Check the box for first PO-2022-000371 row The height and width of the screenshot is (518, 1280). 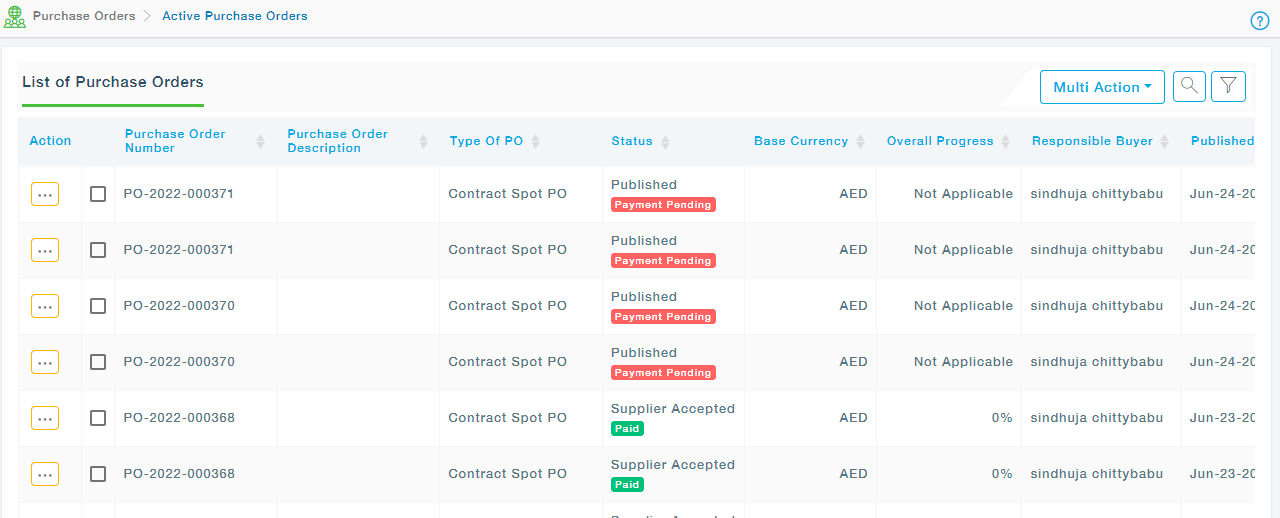(98, 194)
